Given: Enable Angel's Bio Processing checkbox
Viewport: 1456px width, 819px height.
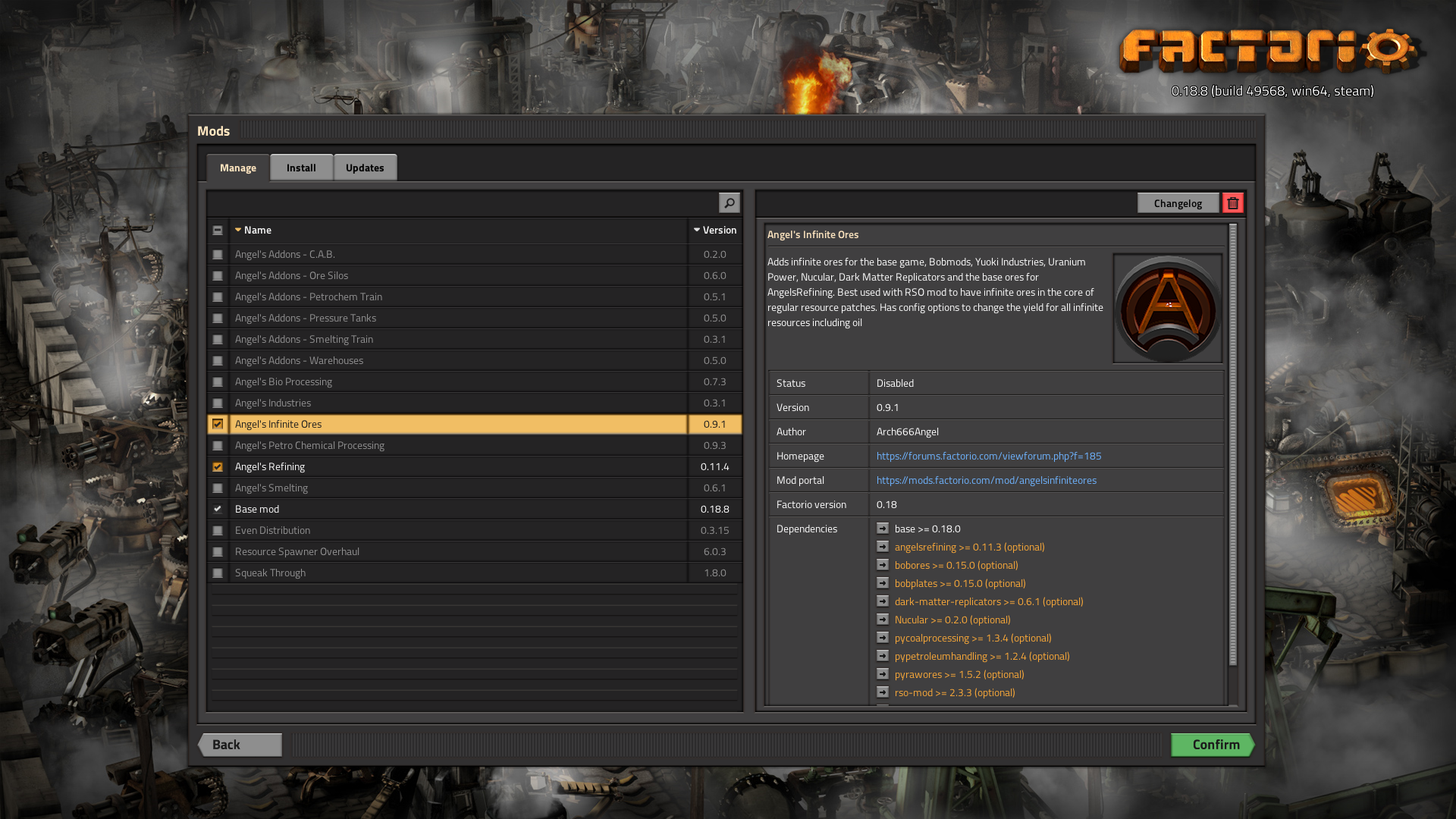Looking at the screenshot, I should coord(218,381).
